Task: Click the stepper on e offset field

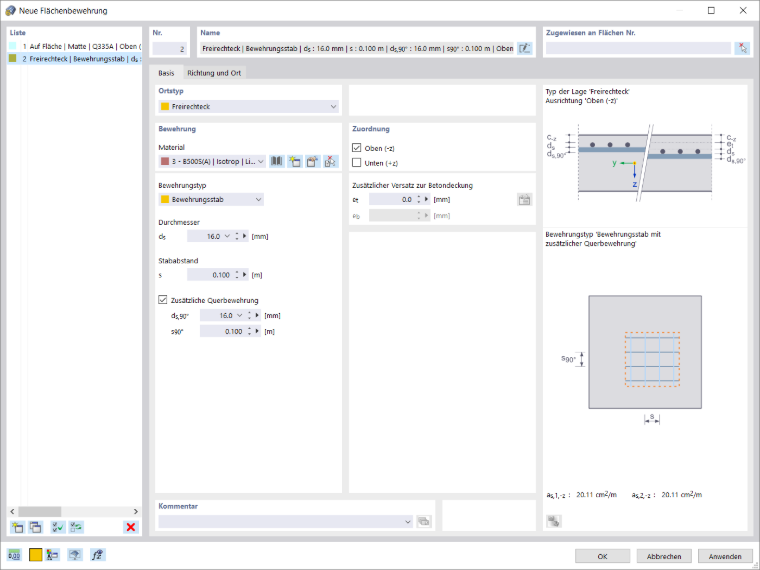Action: coord(419,199)
